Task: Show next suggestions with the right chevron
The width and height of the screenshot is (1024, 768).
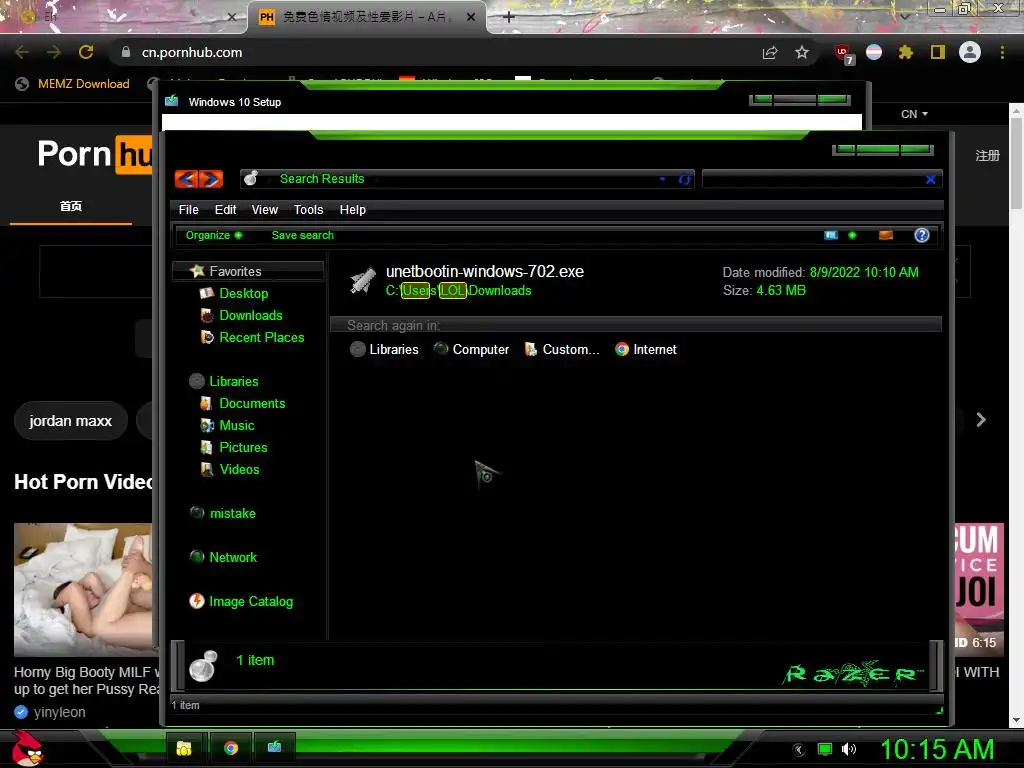Action: pyautogui.click(x=981, y=420)
